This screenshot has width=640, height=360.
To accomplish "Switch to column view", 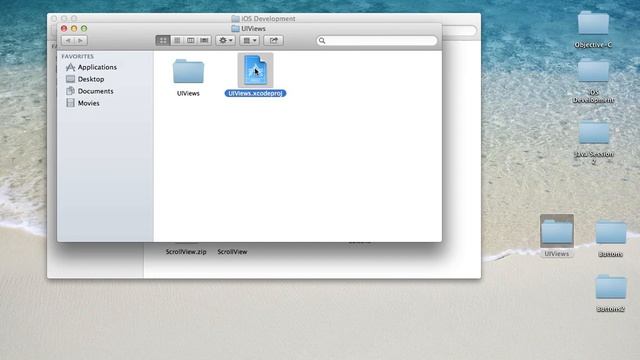I will tap(190, 40).
